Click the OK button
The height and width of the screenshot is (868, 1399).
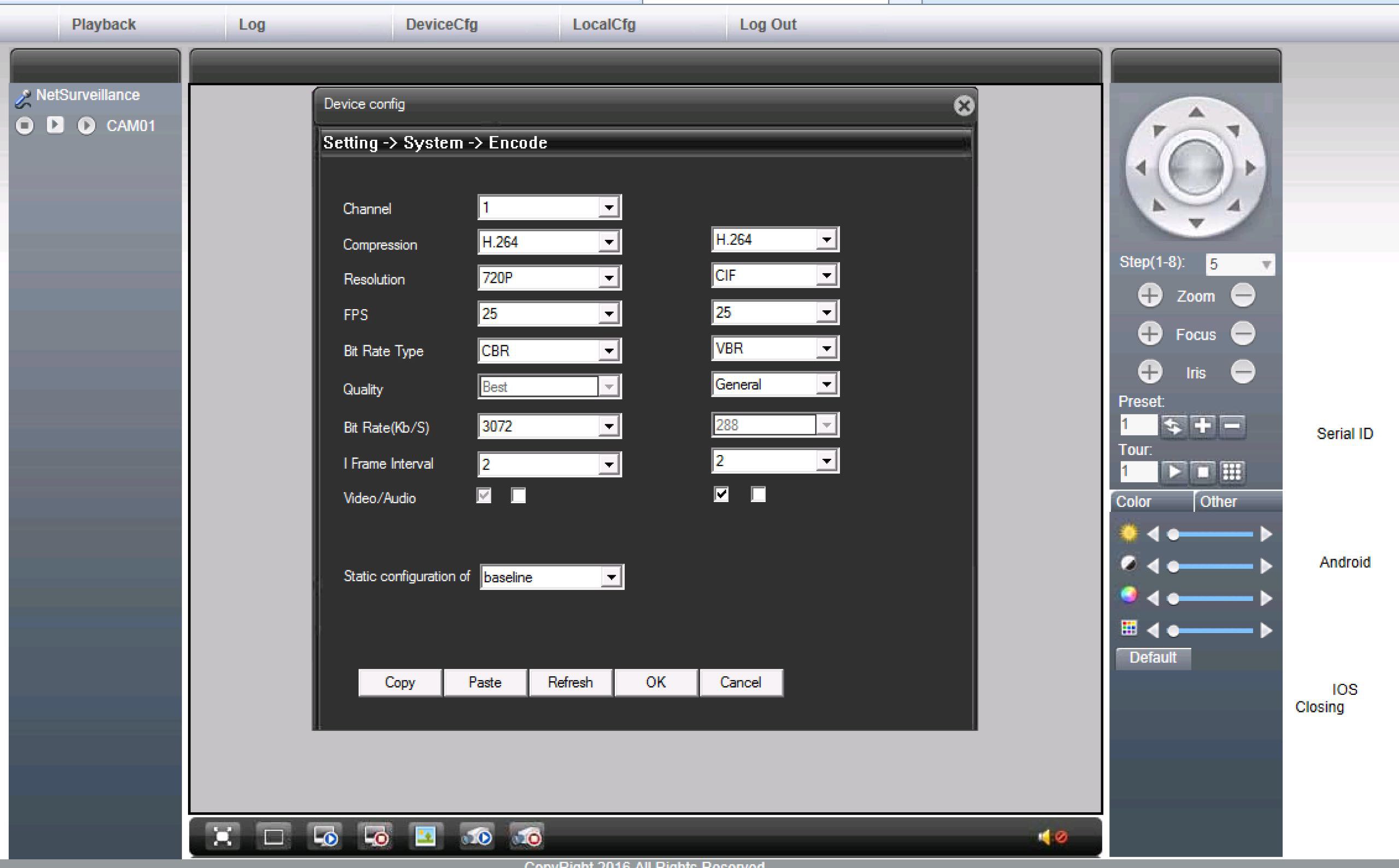coord(655,683)
